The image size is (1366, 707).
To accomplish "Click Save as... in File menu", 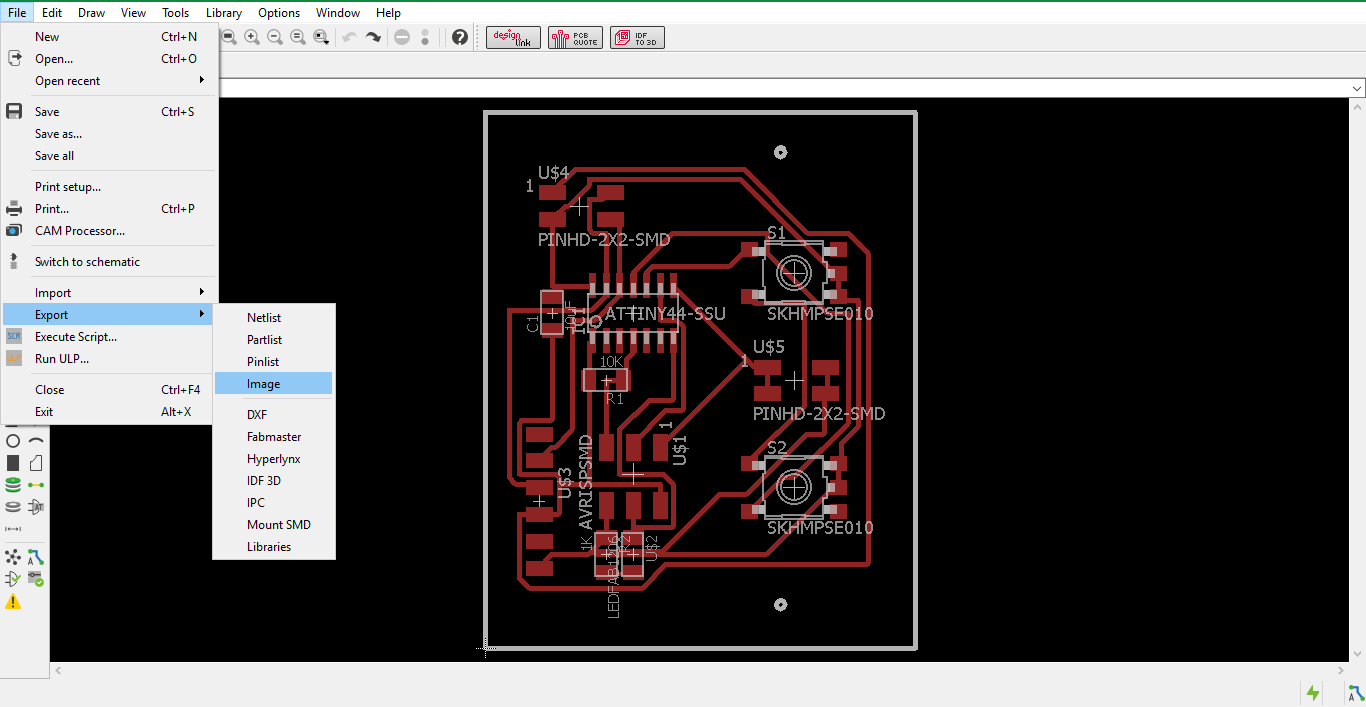I will coord(109,134).
